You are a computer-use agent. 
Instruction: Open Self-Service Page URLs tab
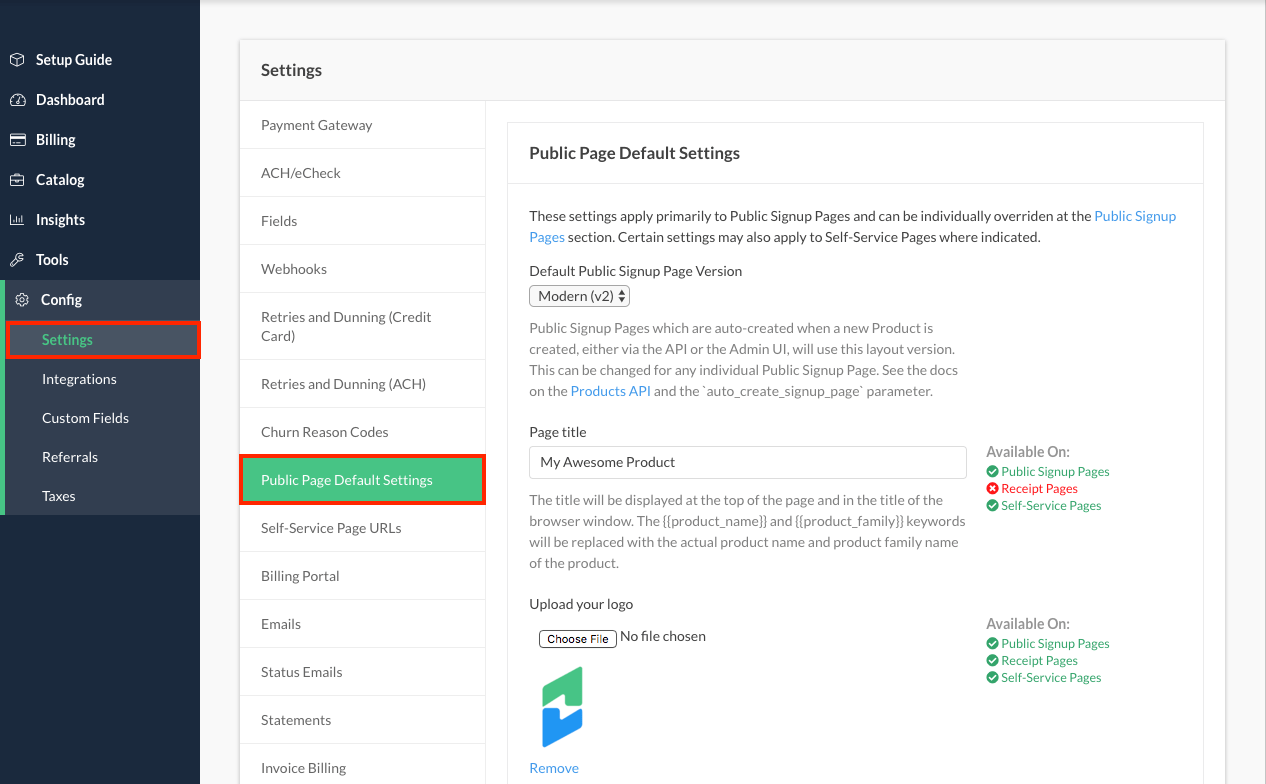(362, 528)
